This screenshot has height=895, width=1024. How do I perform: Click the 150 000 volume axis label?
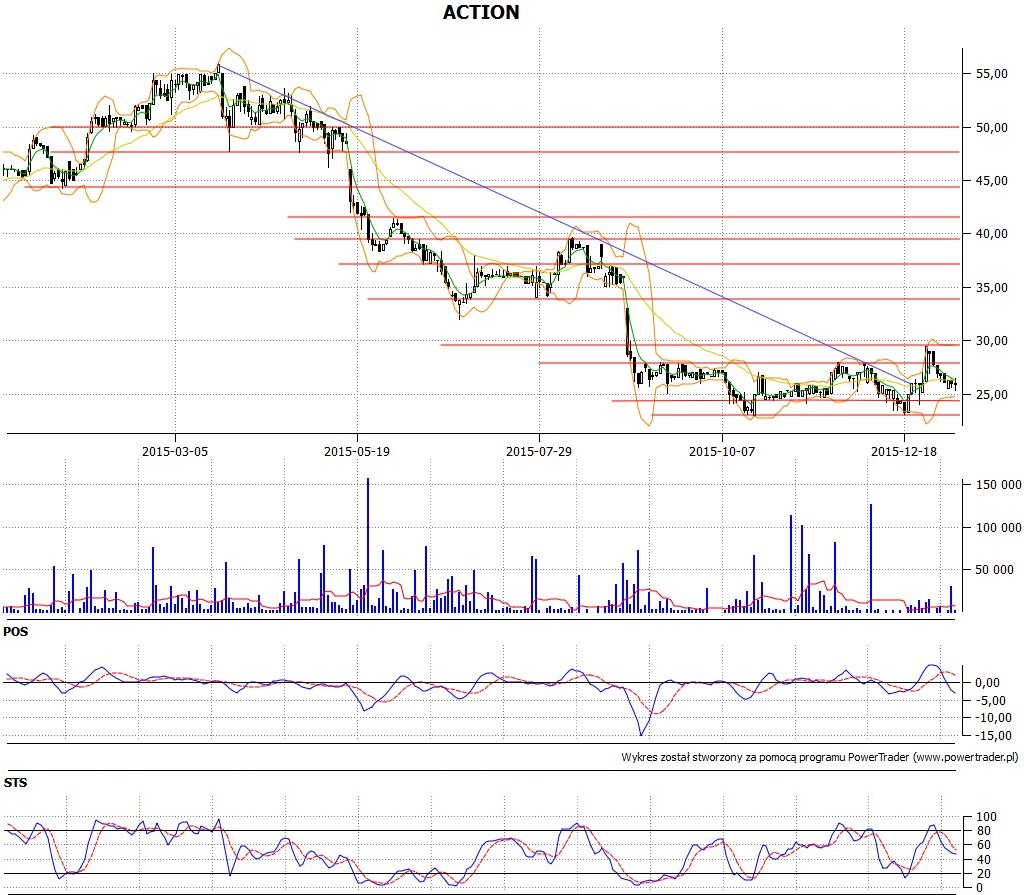999,485
